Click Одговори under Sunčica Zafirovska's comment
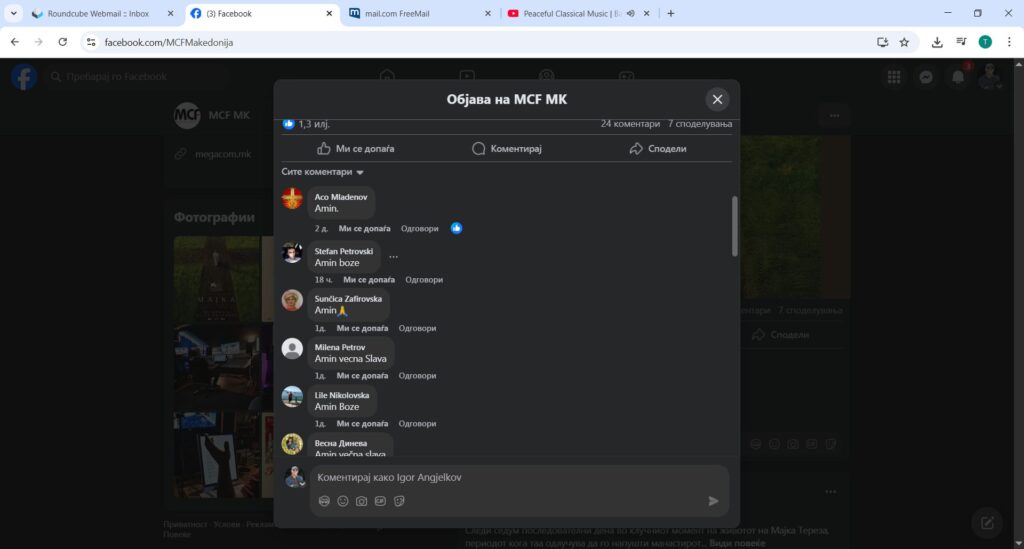Screen dimensions: 1024x549 (x=417, y=328)
